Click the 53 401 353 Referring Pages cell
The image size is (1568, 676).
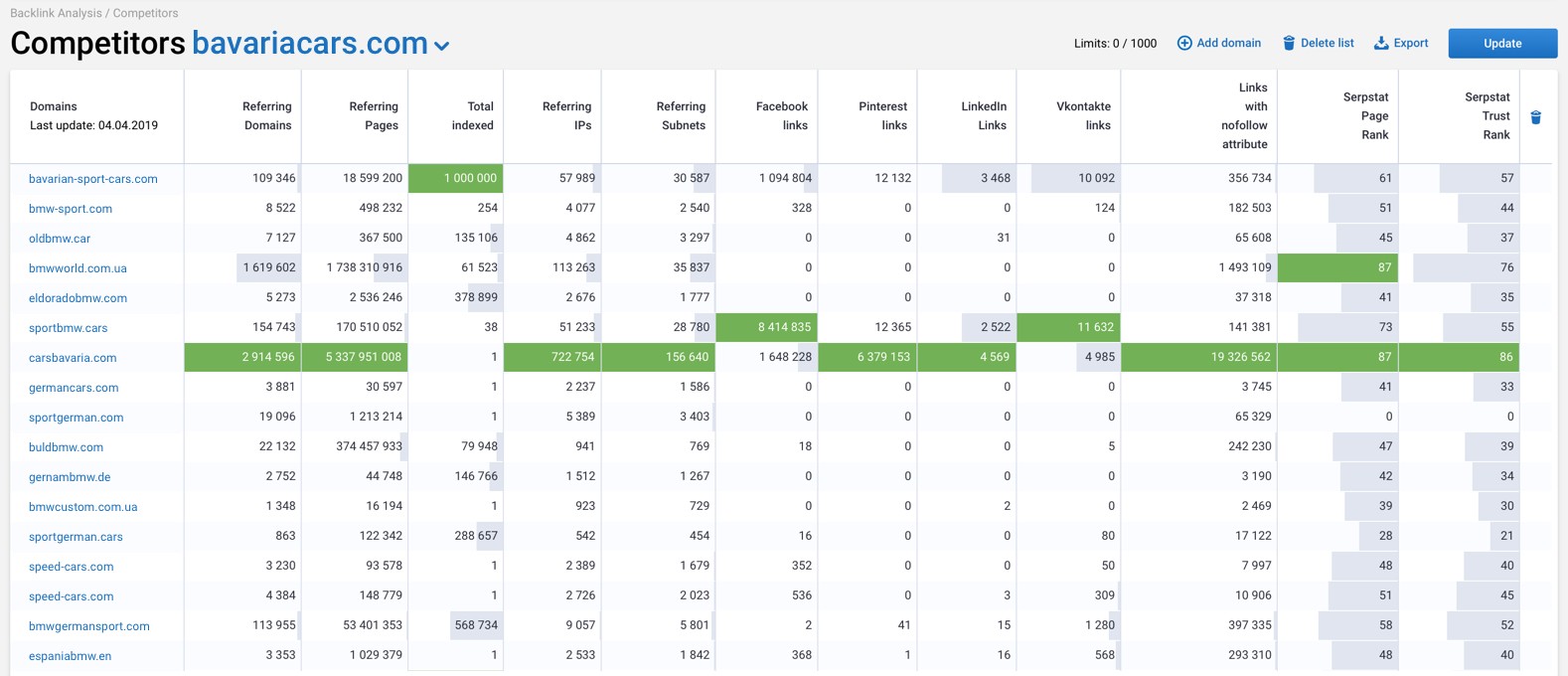tap(355, 625)
